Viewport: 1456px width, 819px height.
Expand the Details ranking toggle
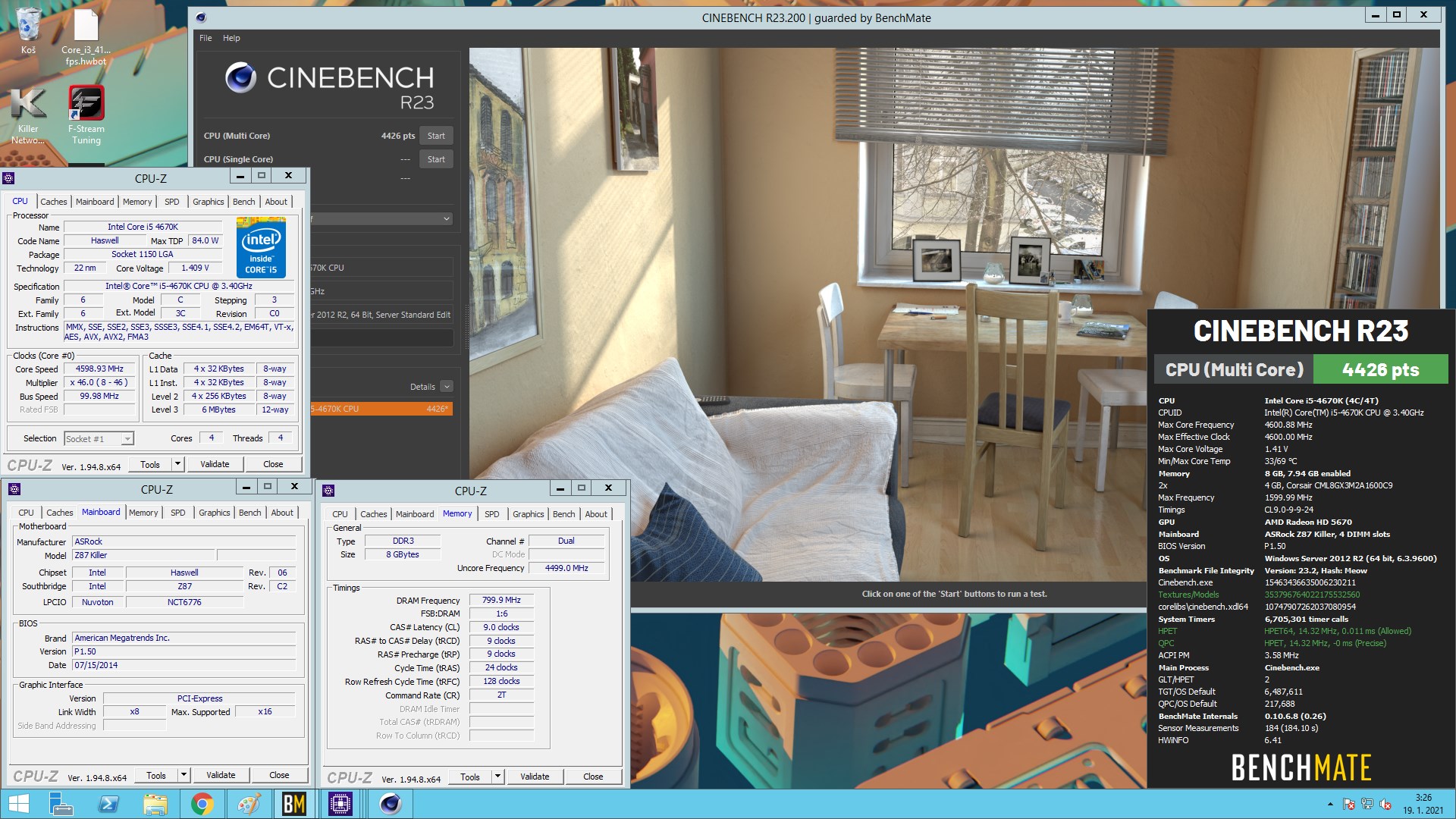click(x=447, y=387)
